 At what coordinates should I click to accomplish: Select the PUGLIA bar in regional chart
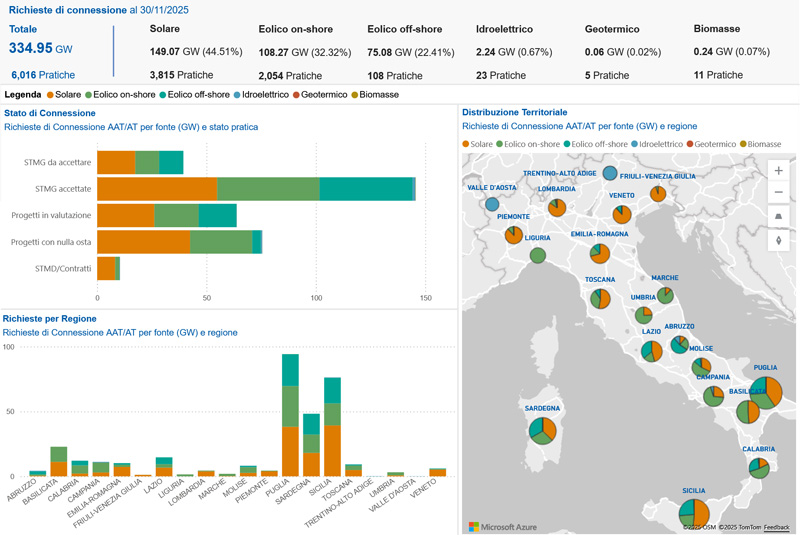coord(290,415)
